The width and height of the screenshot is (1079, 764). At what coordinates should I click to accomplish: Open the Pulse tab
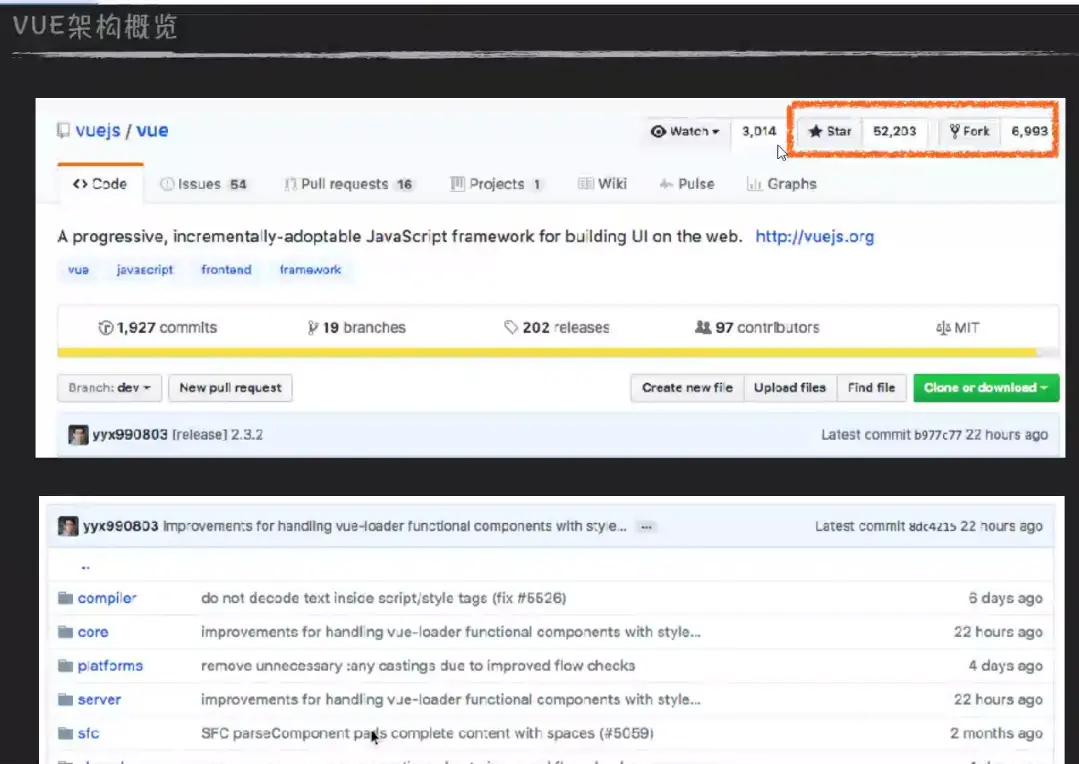pos(687,184)
